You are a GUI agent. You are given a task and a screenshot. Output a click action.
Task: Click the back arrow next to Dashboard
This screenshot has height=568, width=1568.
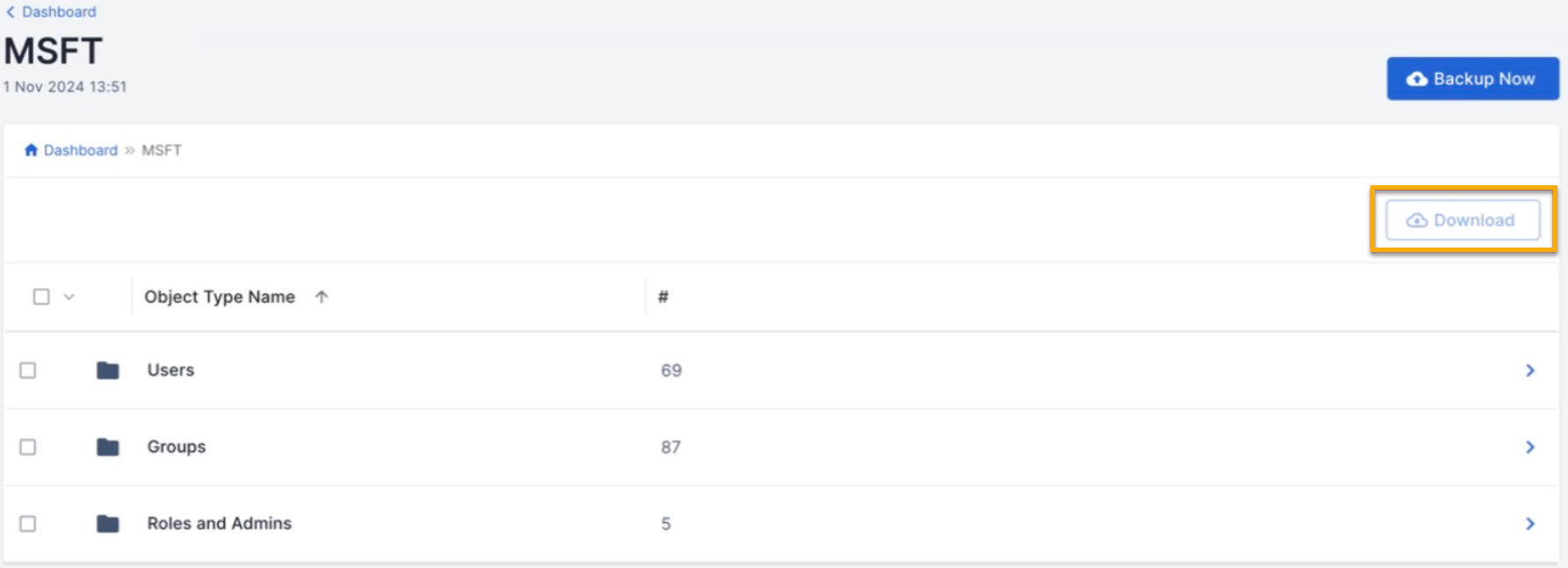11,12
